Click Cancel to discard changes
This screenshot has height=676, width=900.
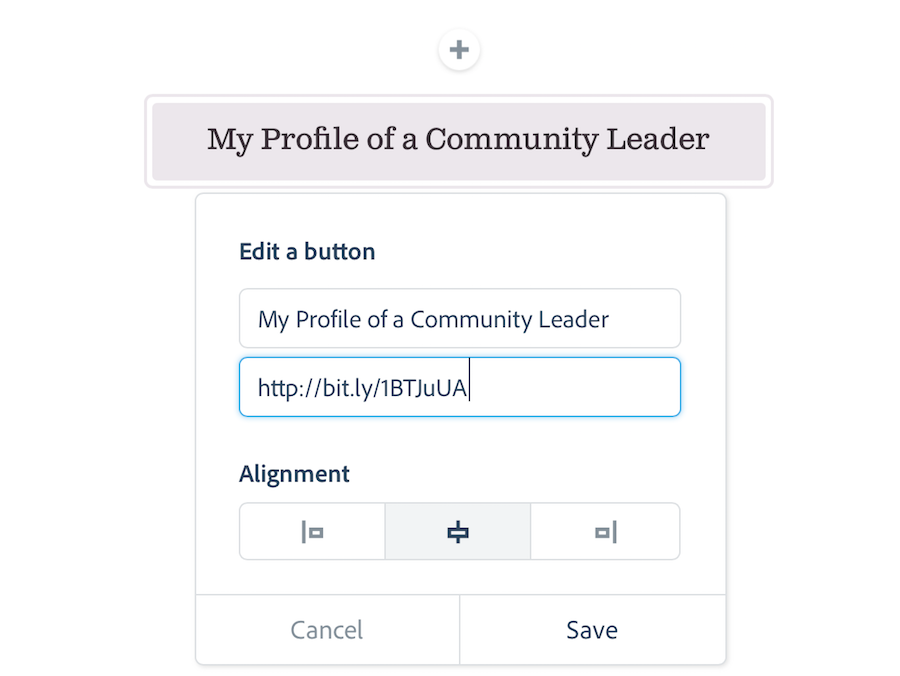(326, 630)
